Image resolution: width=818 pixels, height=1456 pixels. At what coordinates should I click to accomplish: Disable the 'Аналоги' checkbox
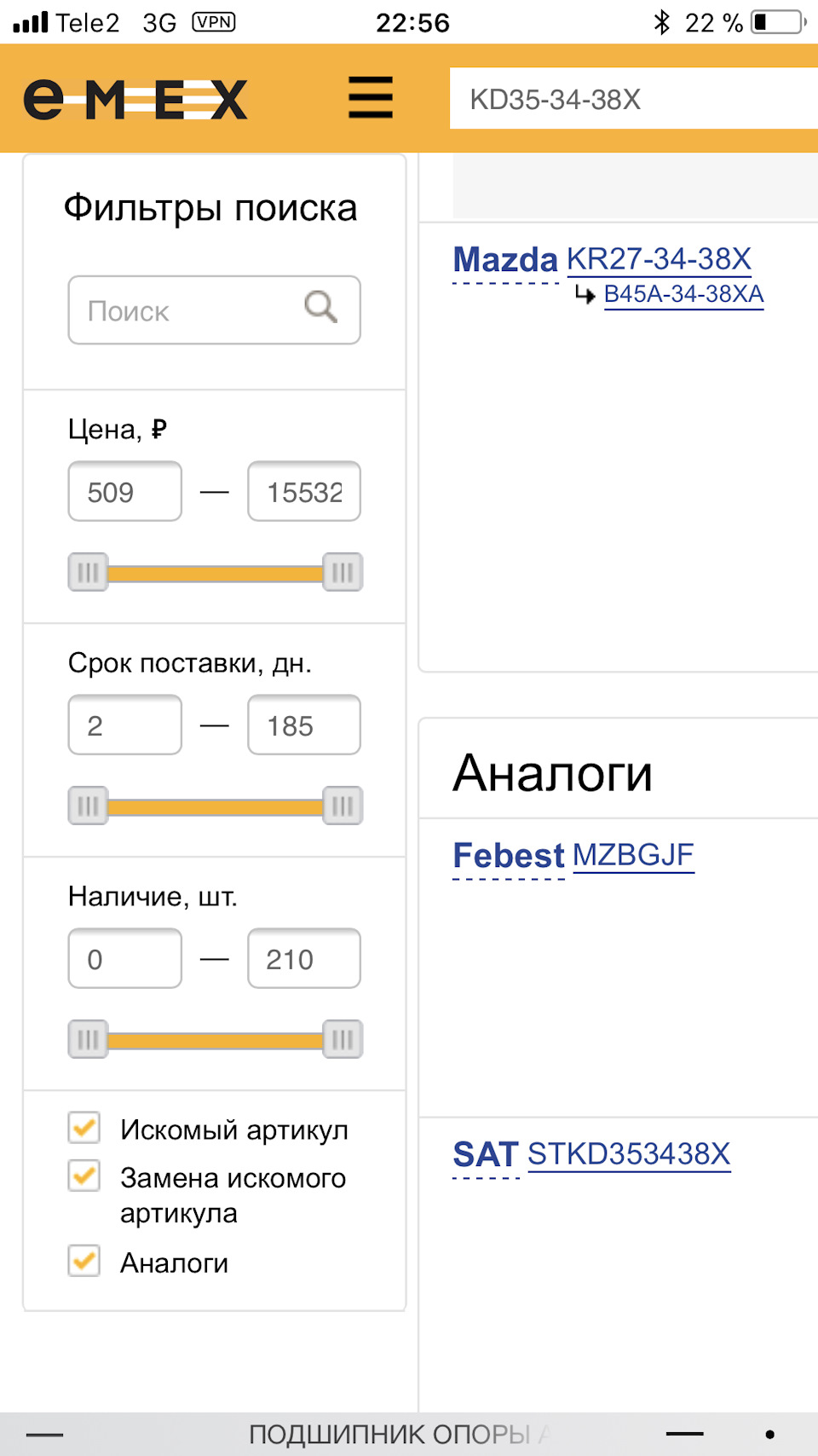[x=84, y=1261]
